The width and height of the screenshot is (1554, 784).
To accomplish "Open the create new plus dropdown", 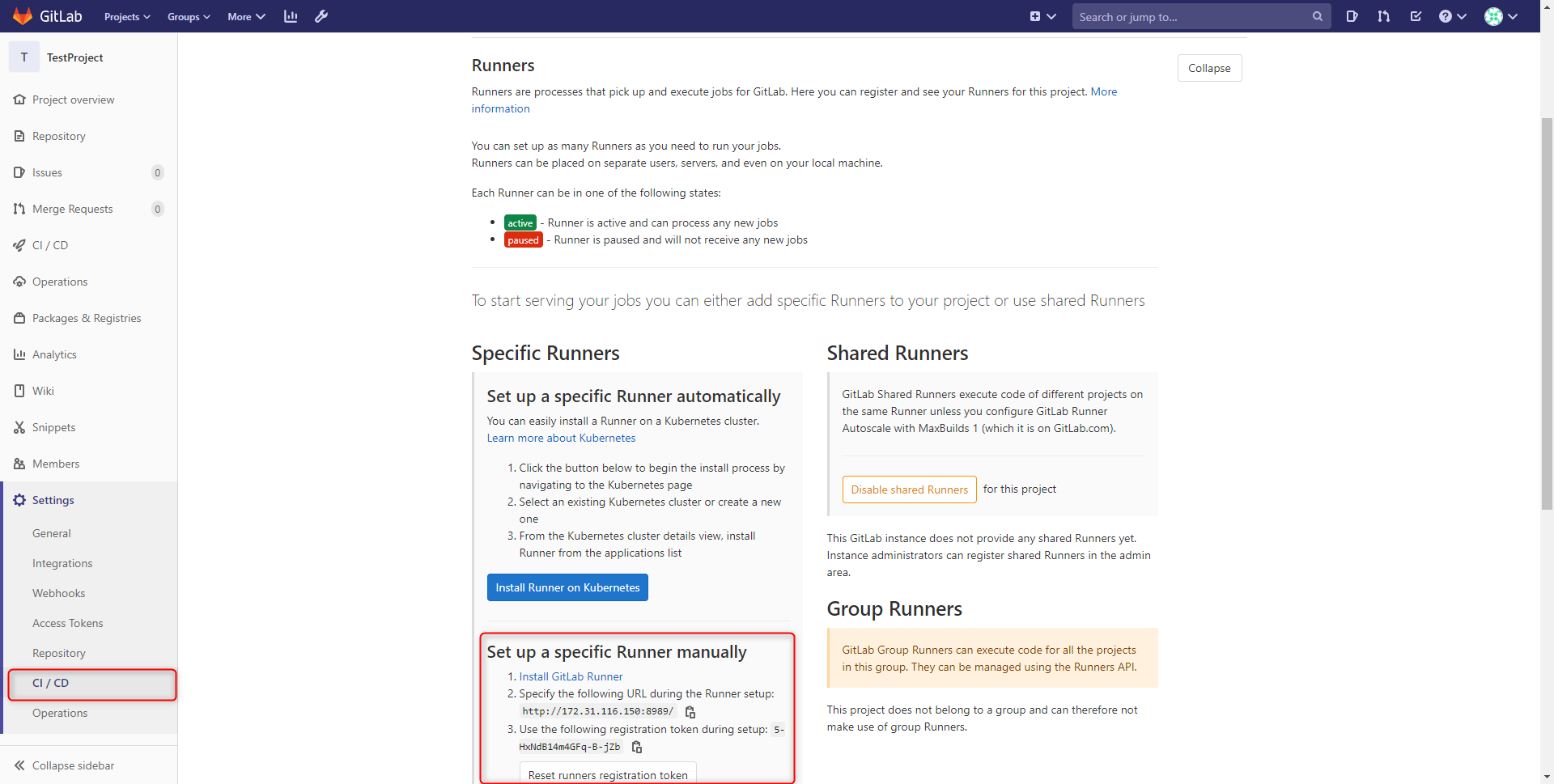I will 1042,16.
